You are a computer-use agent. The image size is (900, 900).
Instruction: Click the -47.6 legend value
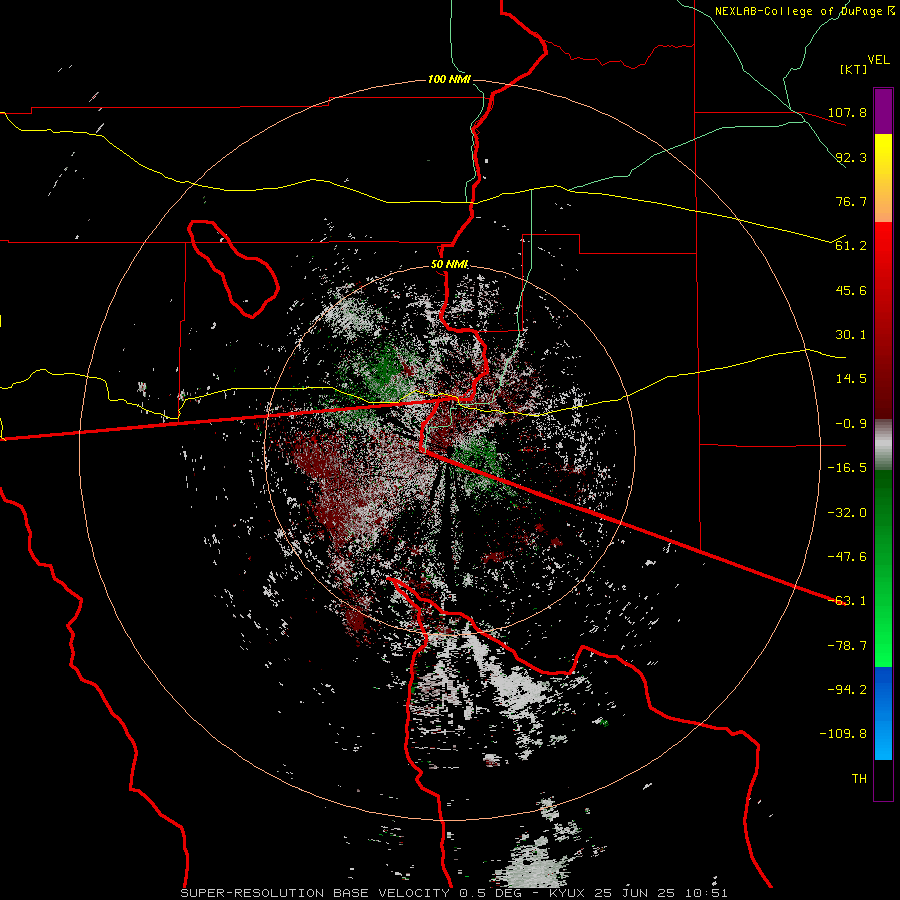pyautogui.click(x=847, y=557)
